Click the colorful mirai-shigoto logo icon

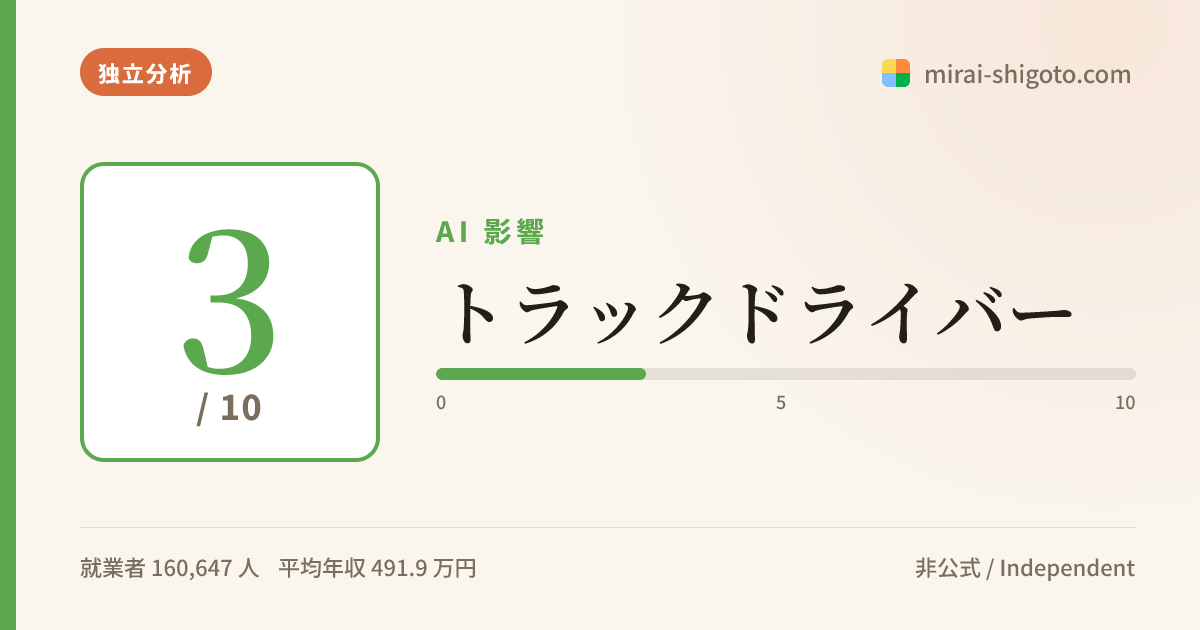coord(896,73)
